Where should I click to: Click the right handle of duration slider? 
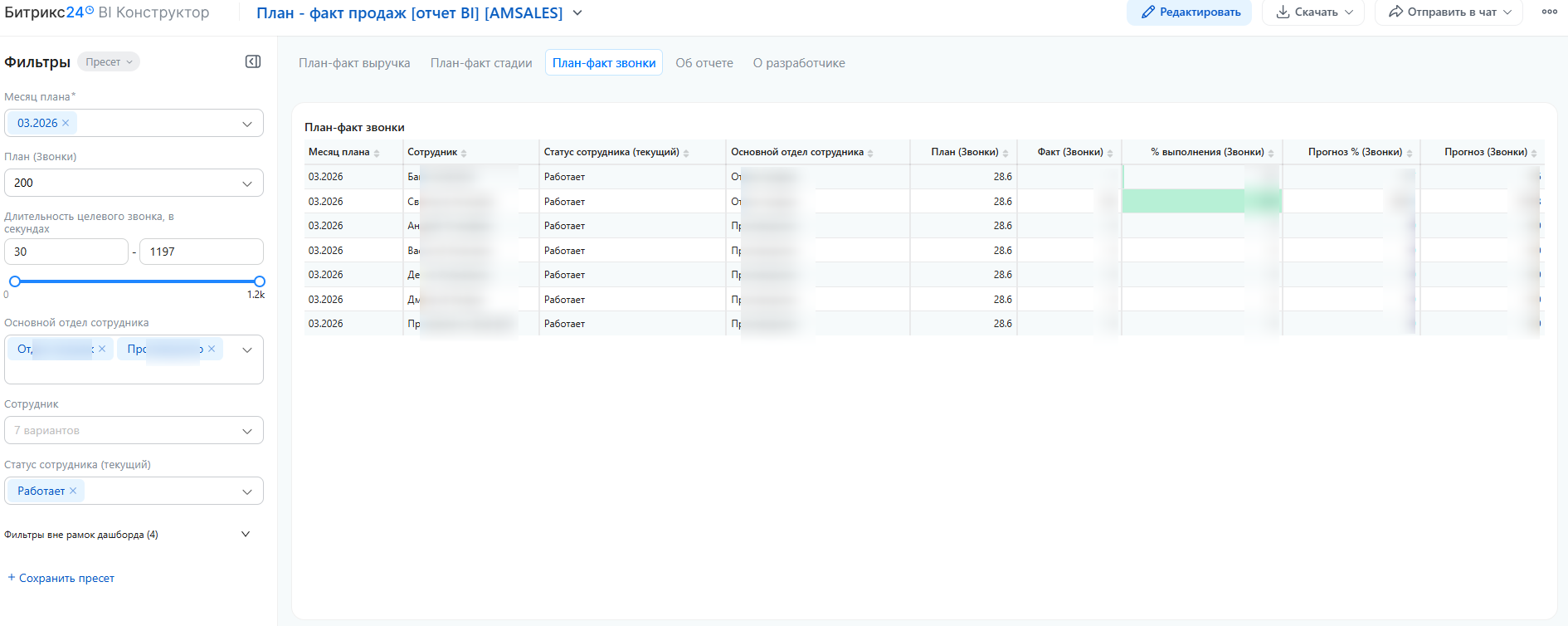click(260, 281)
